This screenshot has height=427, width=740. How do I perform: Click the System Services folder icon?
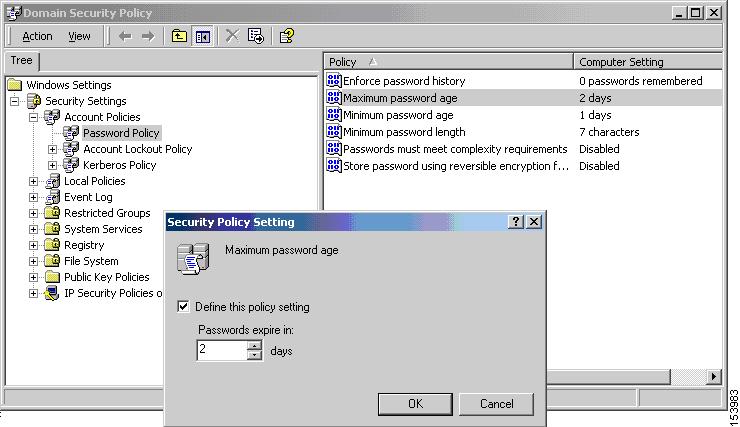point(52,229)
